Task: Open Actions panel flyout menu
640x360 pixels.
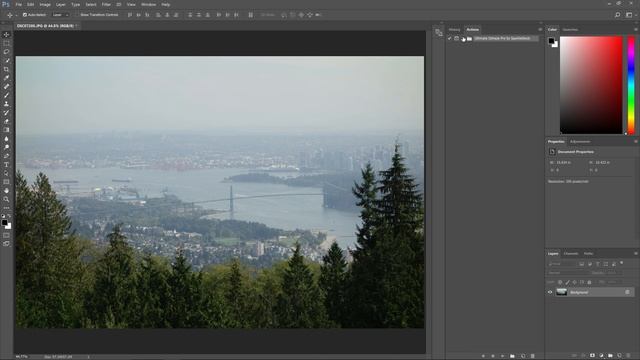Action: [540, 29]
